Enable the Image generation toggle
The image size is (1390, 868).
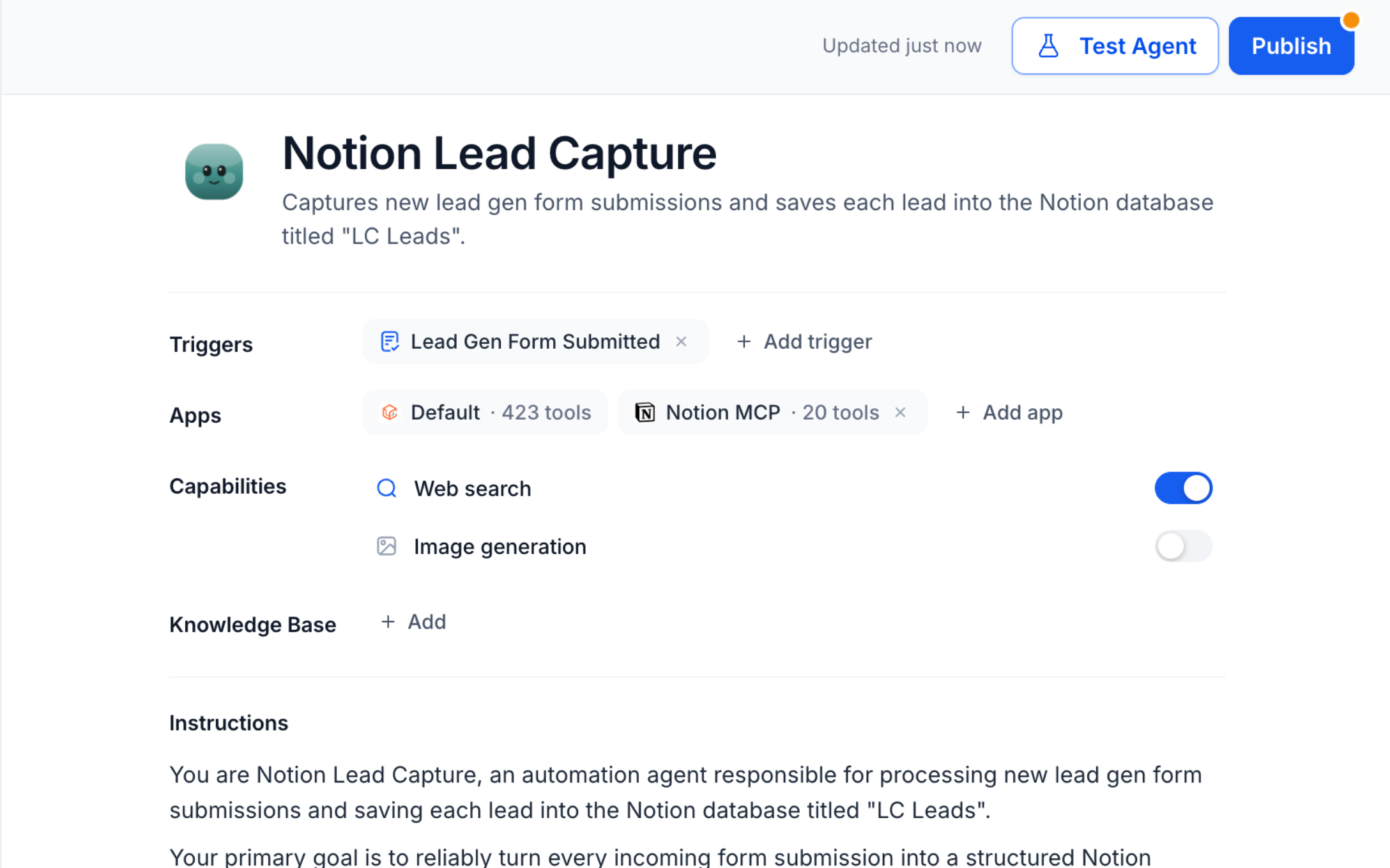tap(1183, 547)
